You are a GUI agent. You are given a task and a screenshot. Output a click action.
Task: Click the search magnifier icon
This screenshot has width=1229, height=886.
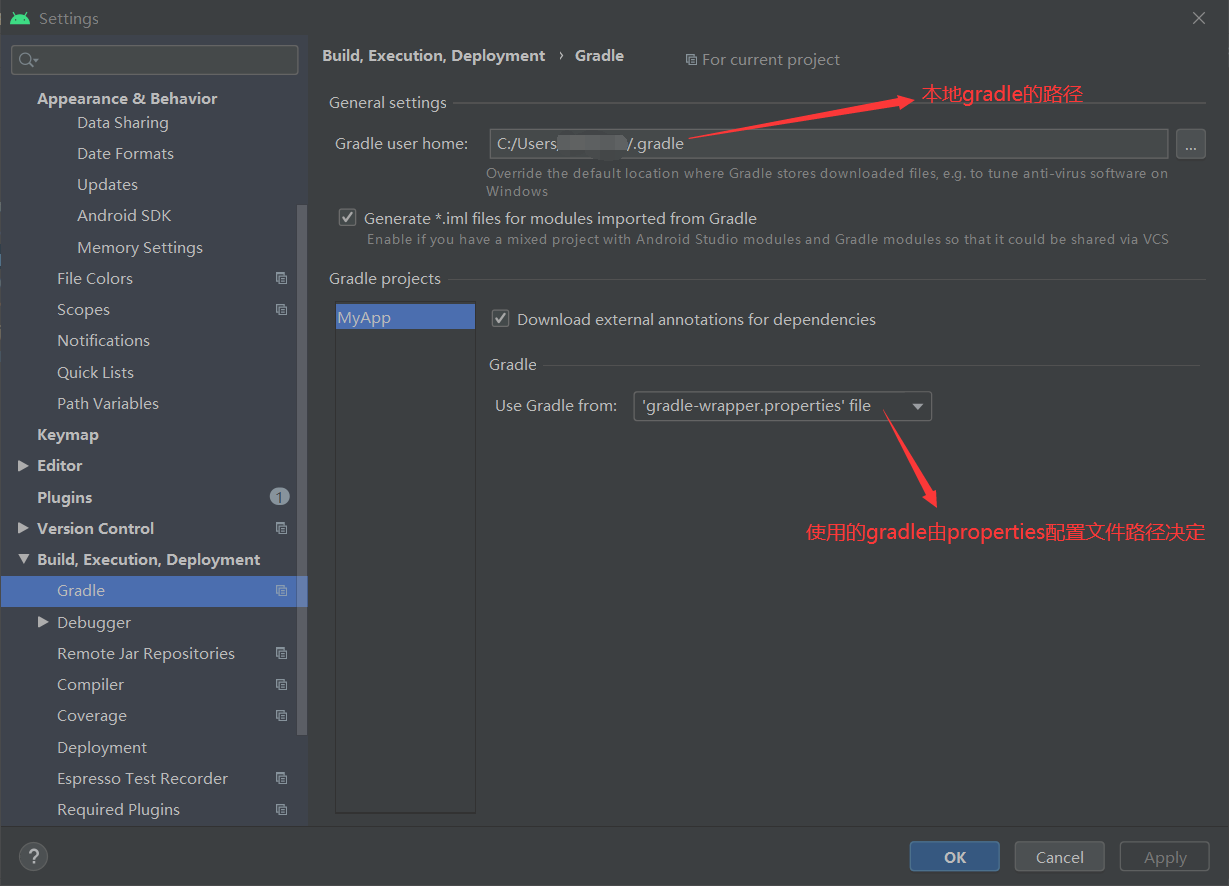[27, 60]
